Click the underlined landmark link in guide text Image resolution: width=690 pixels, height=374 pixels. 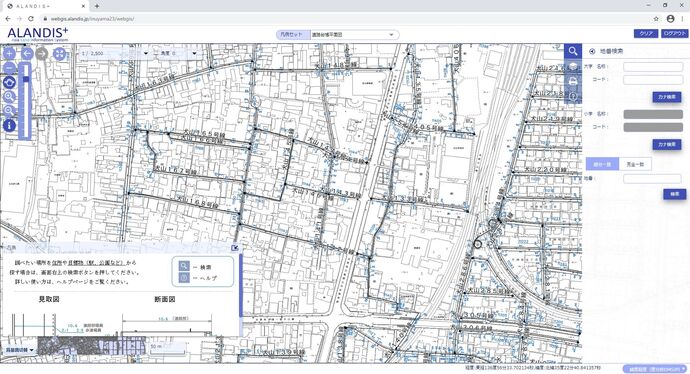[97, 263]
